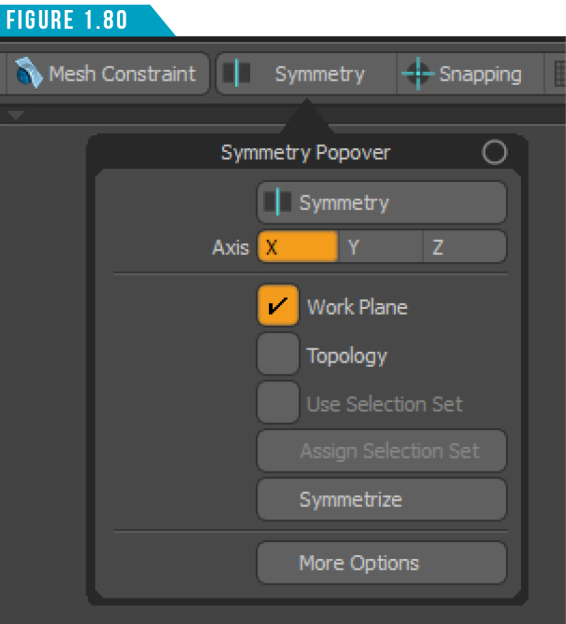The width and height of the screenshot is (566, 624).
Task: Uncheck the Work Plane checkbox
Action: point(278,306)
